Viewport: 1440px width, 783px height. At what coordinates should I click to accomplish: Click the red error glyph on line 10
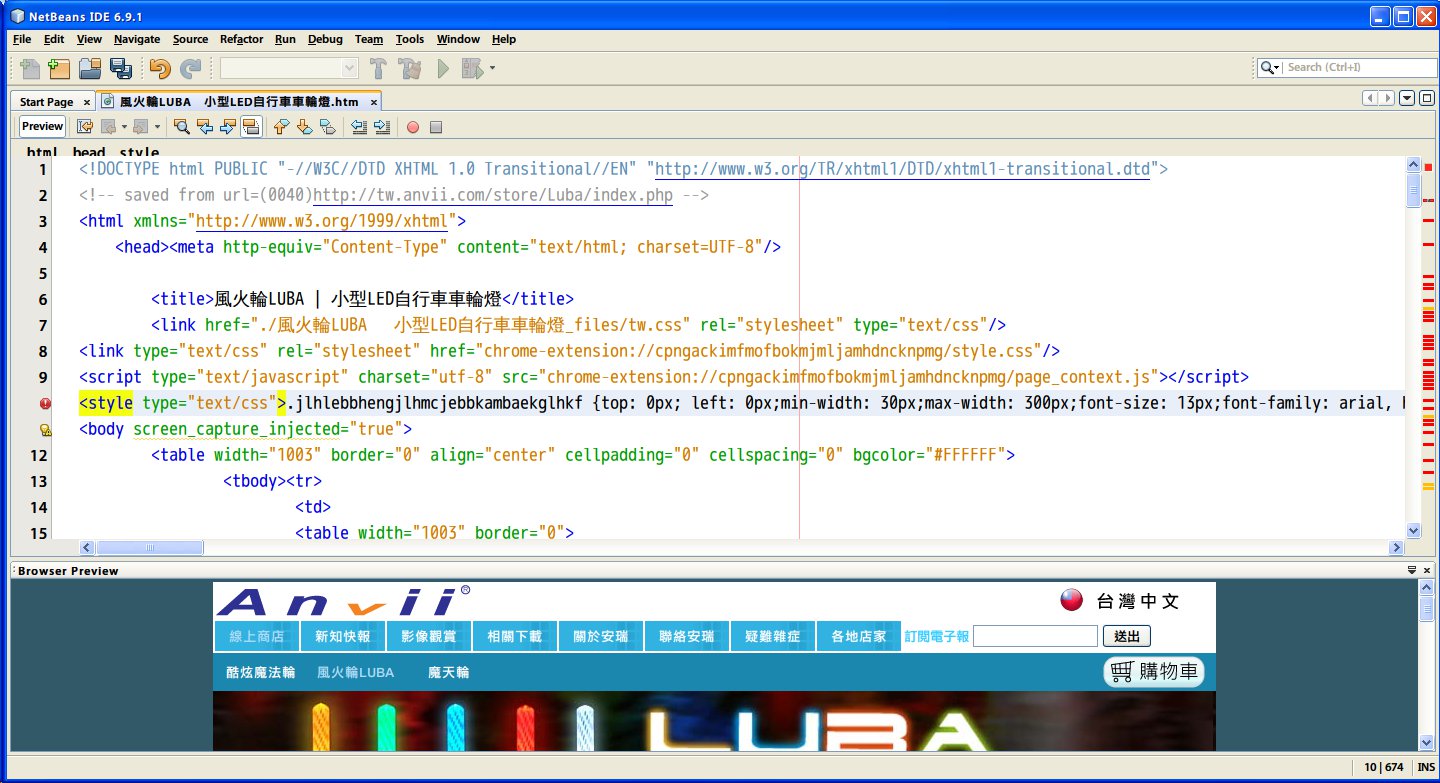(x=45, y=403)
